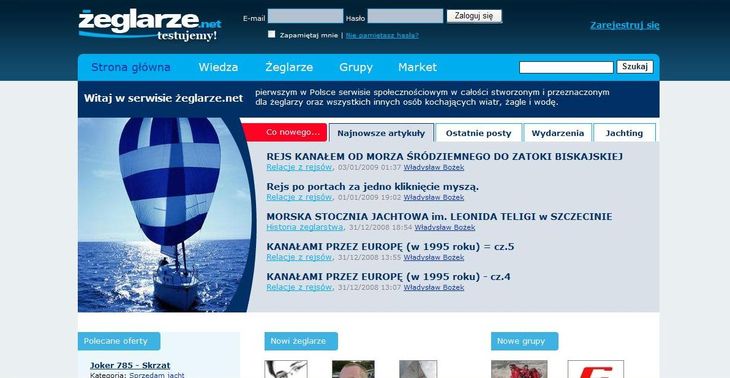This screenshot has width=730, height=378.
Task: Switch to the Ostatnie posty tab
Action: coord(478,133)
